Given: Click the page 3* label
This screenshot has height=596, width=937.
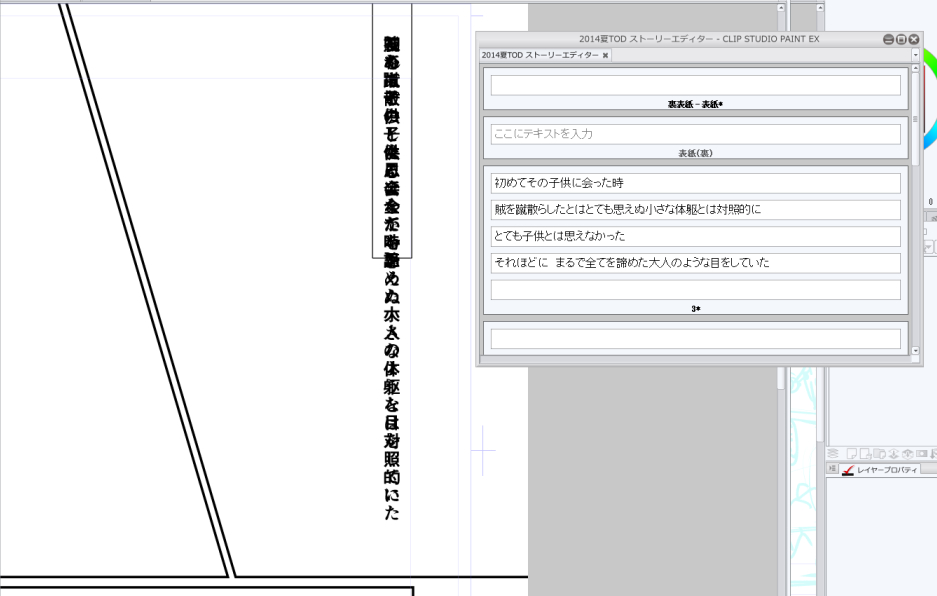Looking at the screenshot, I should point(696,309).
